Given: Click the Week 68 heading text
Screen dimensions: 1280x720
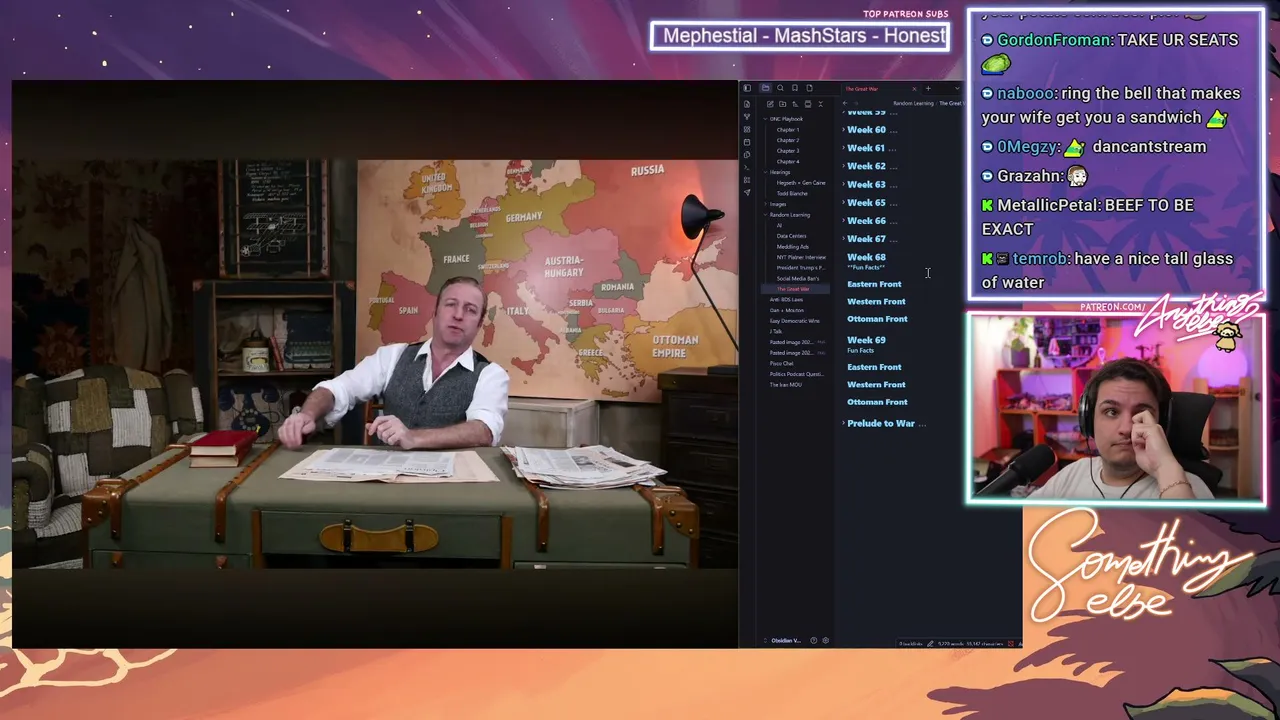Looking at the screenshot, I should click(866, 257).
